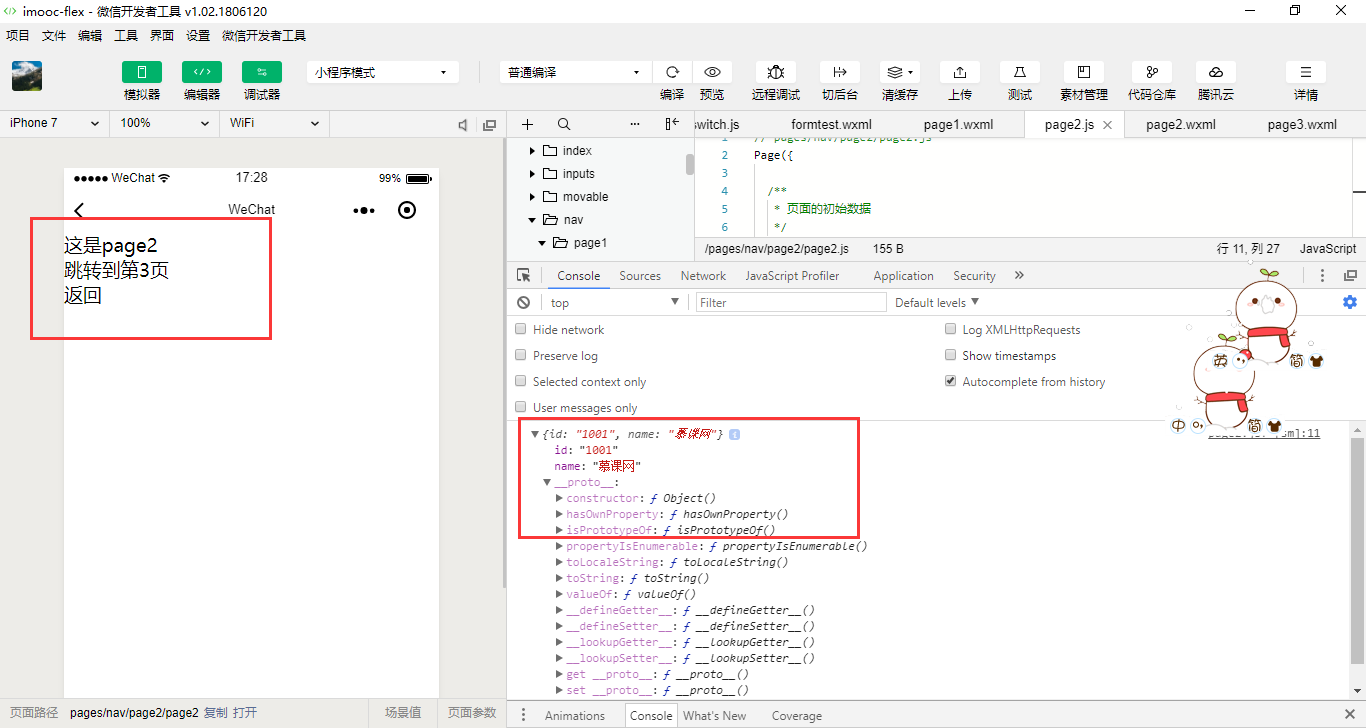Switch to the Sources tab
Viewport: 1366px width, 728px height.
[x=640, y=276]
